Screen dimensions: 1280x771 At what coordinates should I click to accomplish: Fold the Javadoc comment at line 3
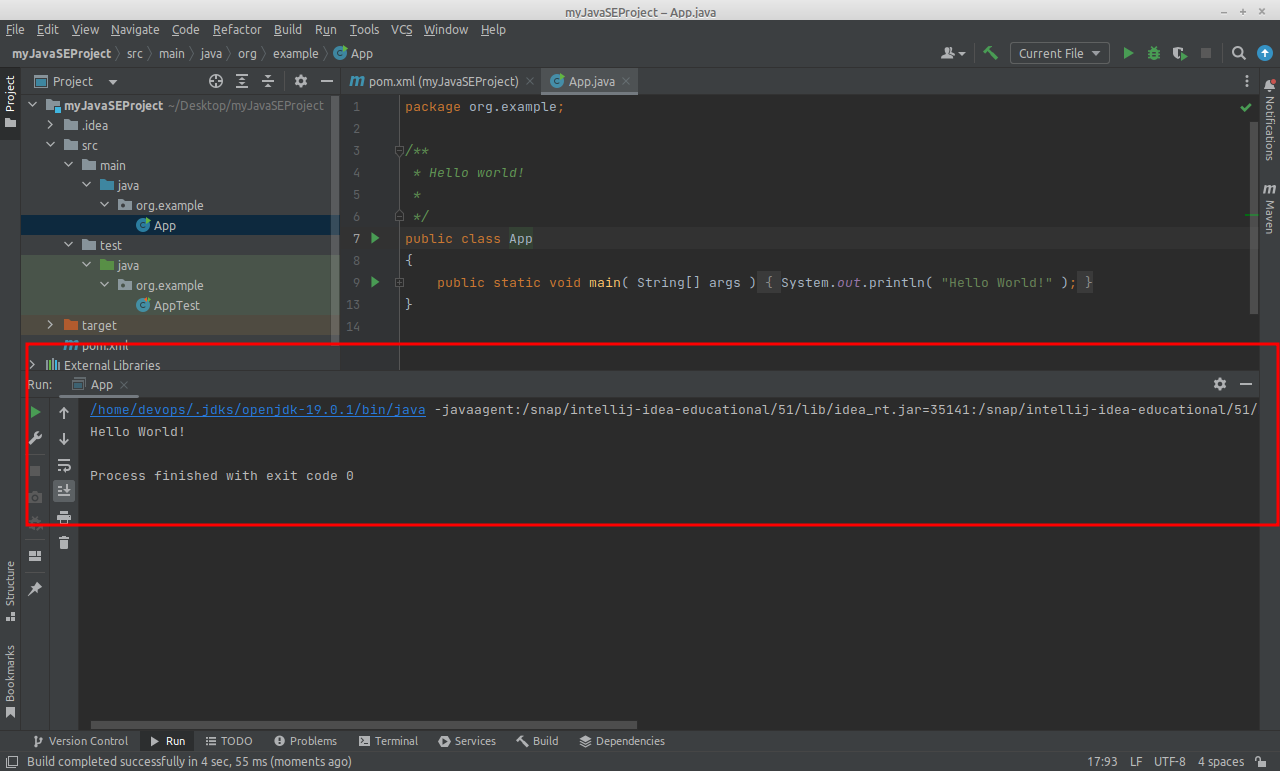point(399,150)
